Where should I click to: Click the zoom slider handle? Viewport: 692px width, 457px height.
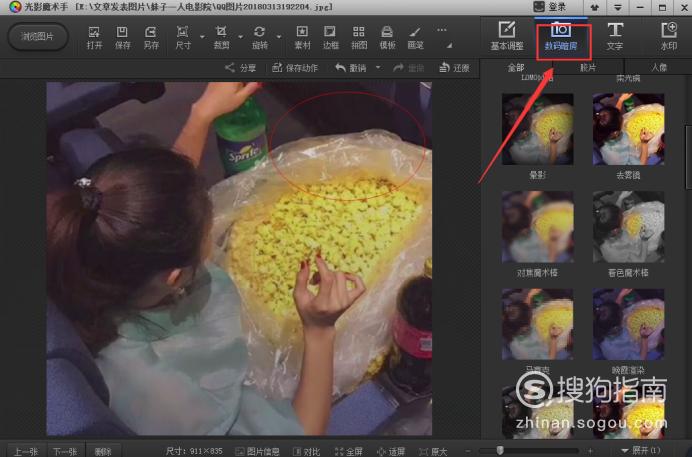pyautogui.click(x=500, y=450)
